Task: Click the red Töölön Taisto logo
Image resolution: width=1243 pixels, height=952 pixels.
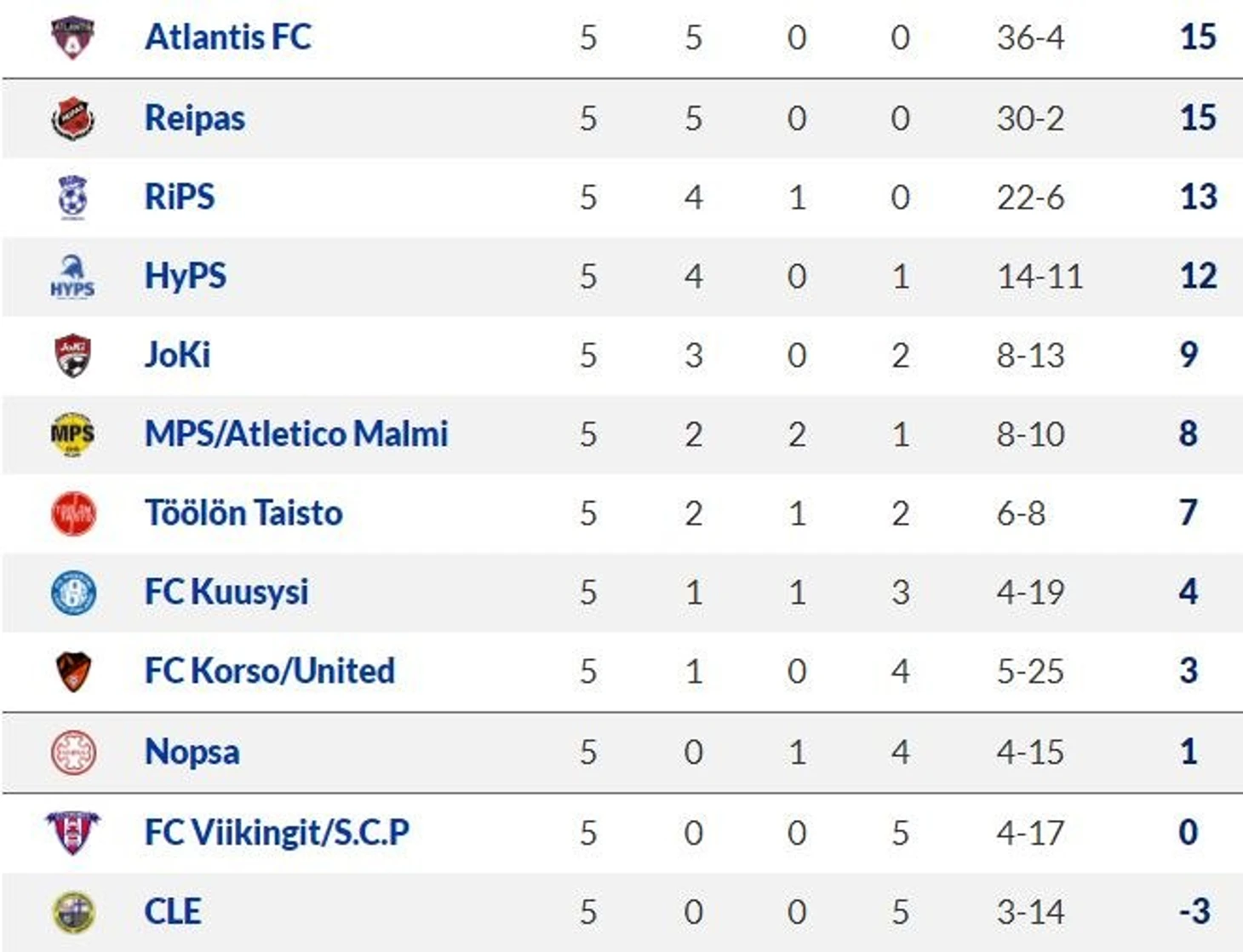Action: pyautogui.click(x=73, y=513)
